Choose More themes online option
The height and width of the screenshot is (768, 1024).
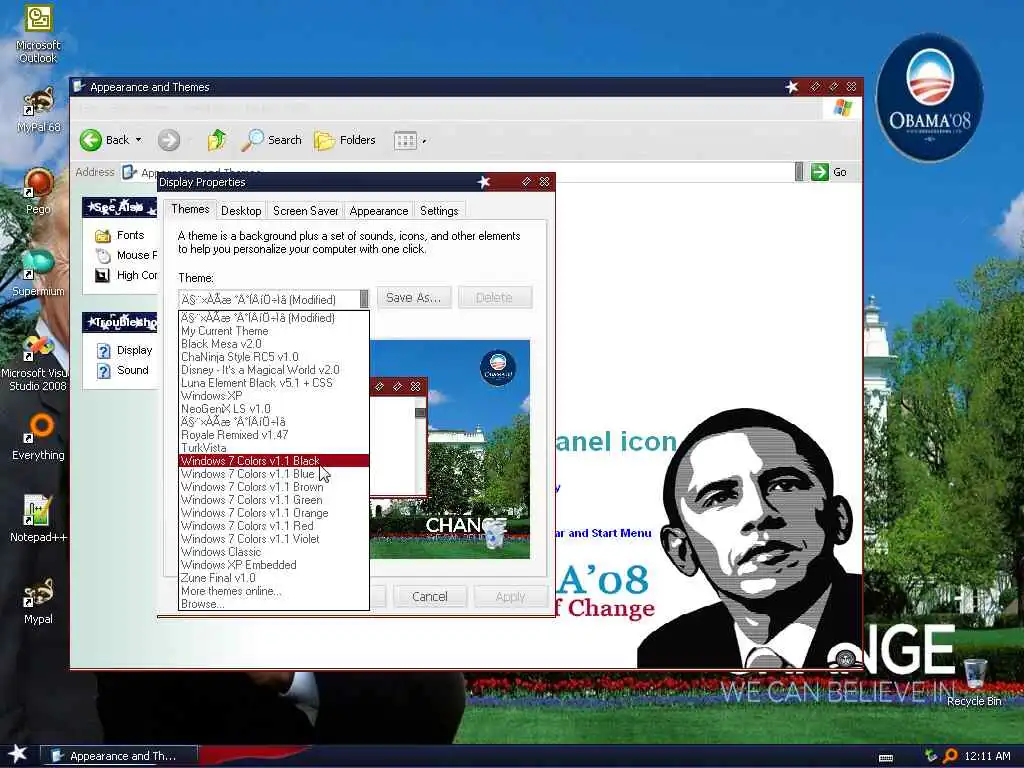274,591
